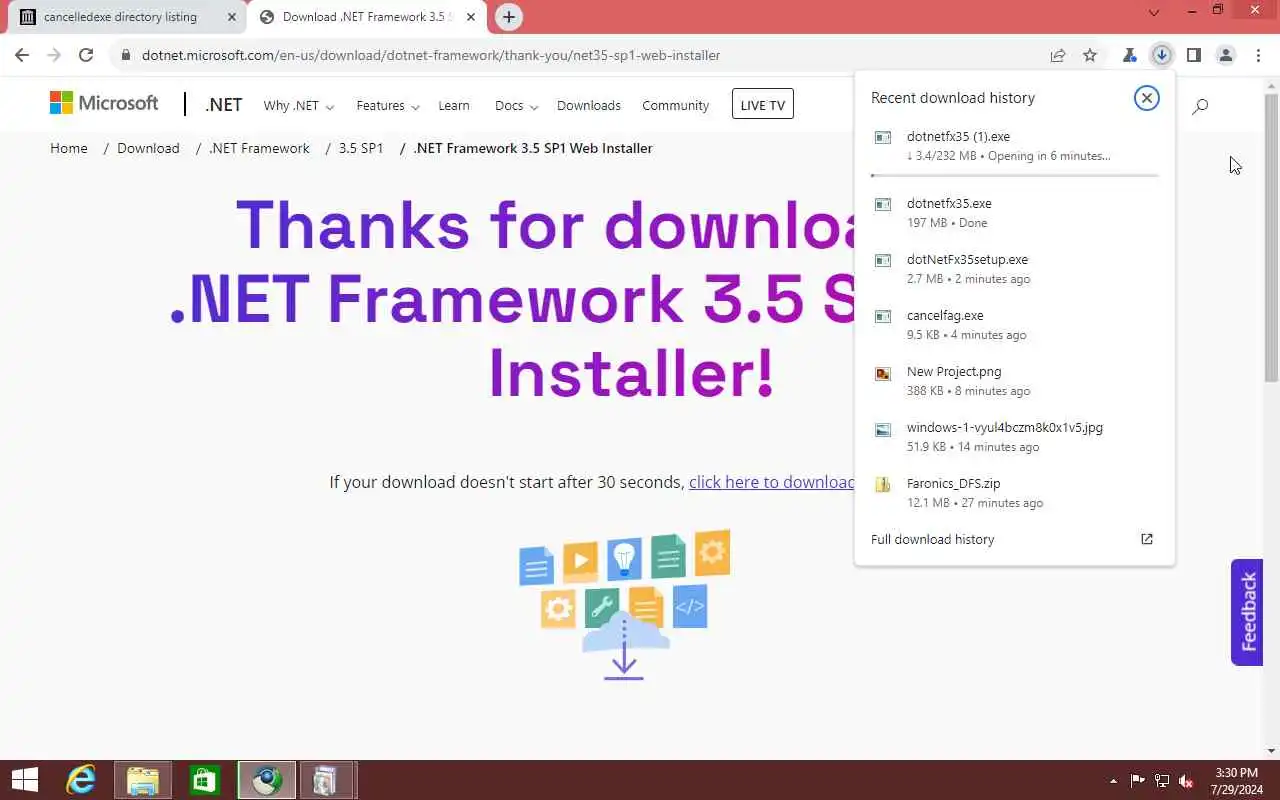The height and width of the screenshot is (800, 1280).
Task: Select the Download .NET Framework 3.5 tab
Action: (368, 17)
